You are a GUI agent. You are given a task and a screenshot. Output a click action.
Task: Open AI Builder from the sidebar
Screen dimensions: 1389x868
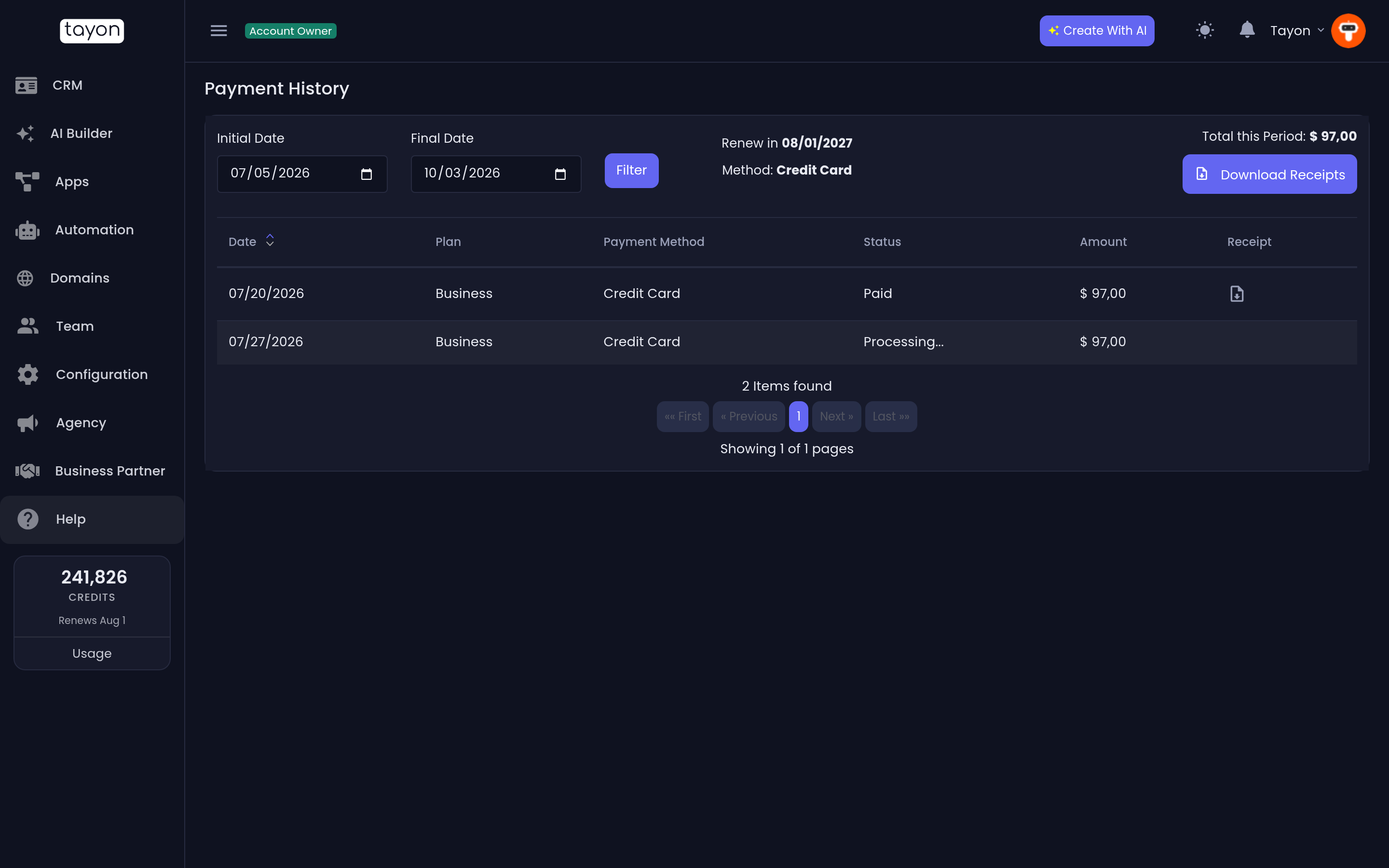(x=92, y=133)
